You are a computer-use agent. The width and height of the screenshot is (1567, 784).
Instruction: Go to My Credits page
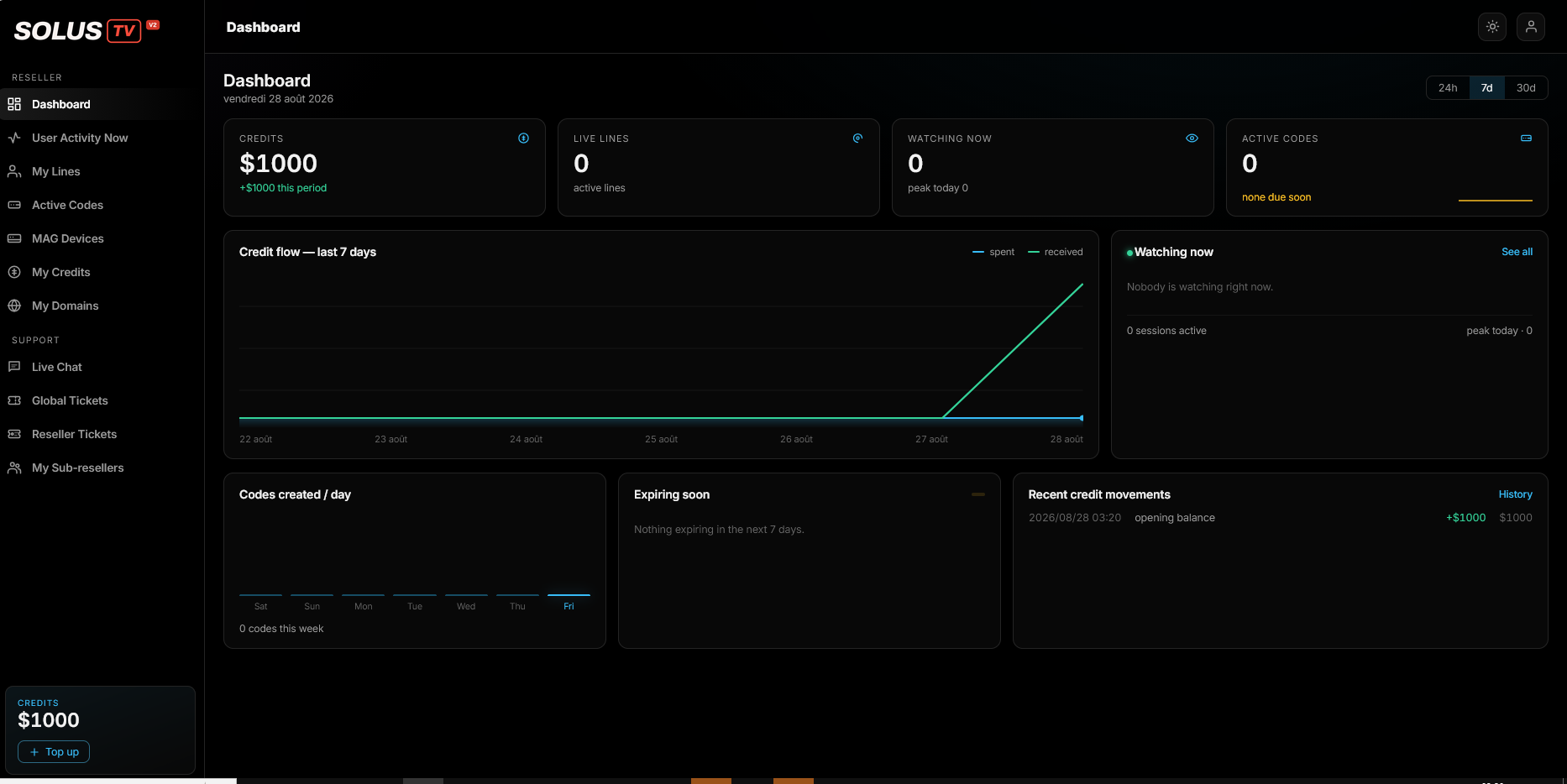pyautogui.click(x=60, y=272)
